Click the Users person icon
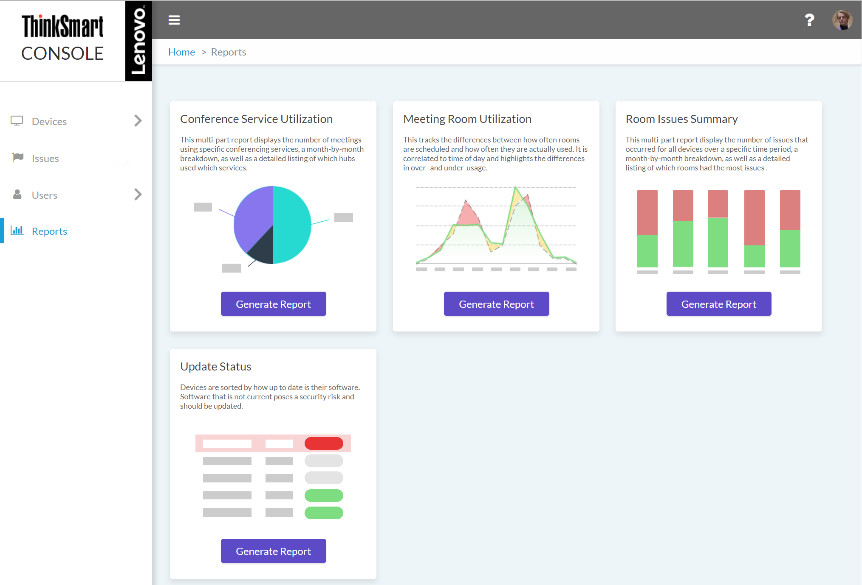This screenshot has height=585, width=862. (18, 195)
